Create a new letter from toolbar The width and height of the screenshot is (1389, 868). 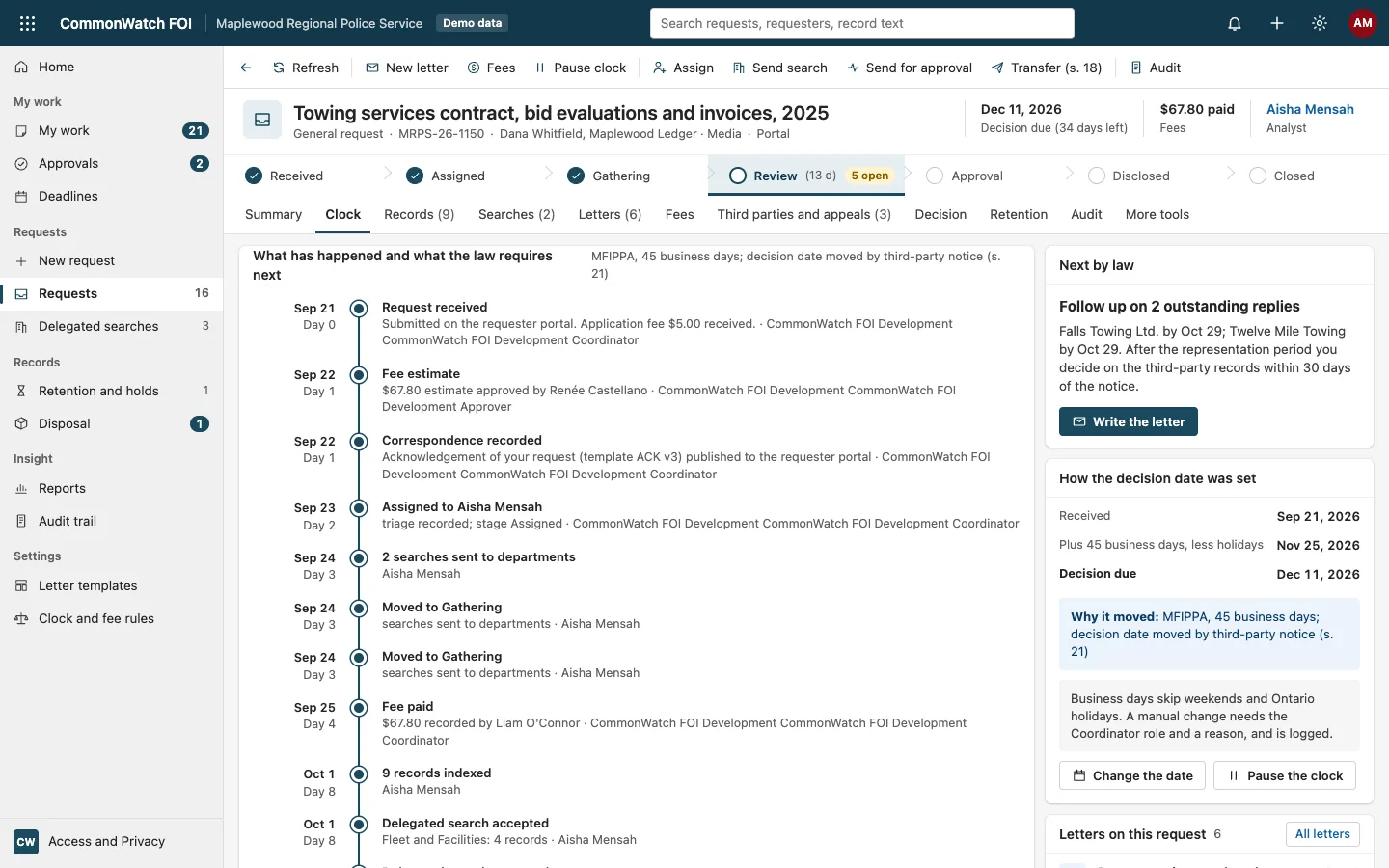coord(407,68)
